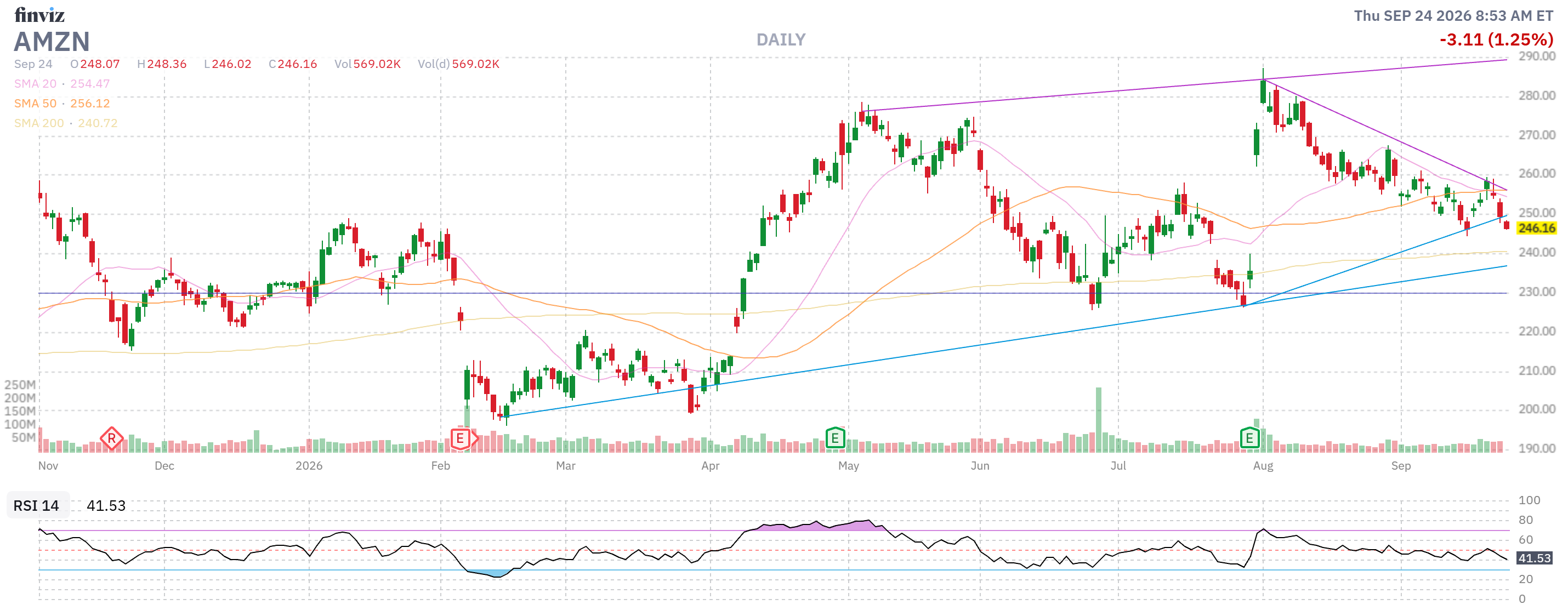Image resolution: width=1568 pixels, height=616 pixels.
Task: Click the -3.11 (1.25%) price change
Action: click(1496, 39)
